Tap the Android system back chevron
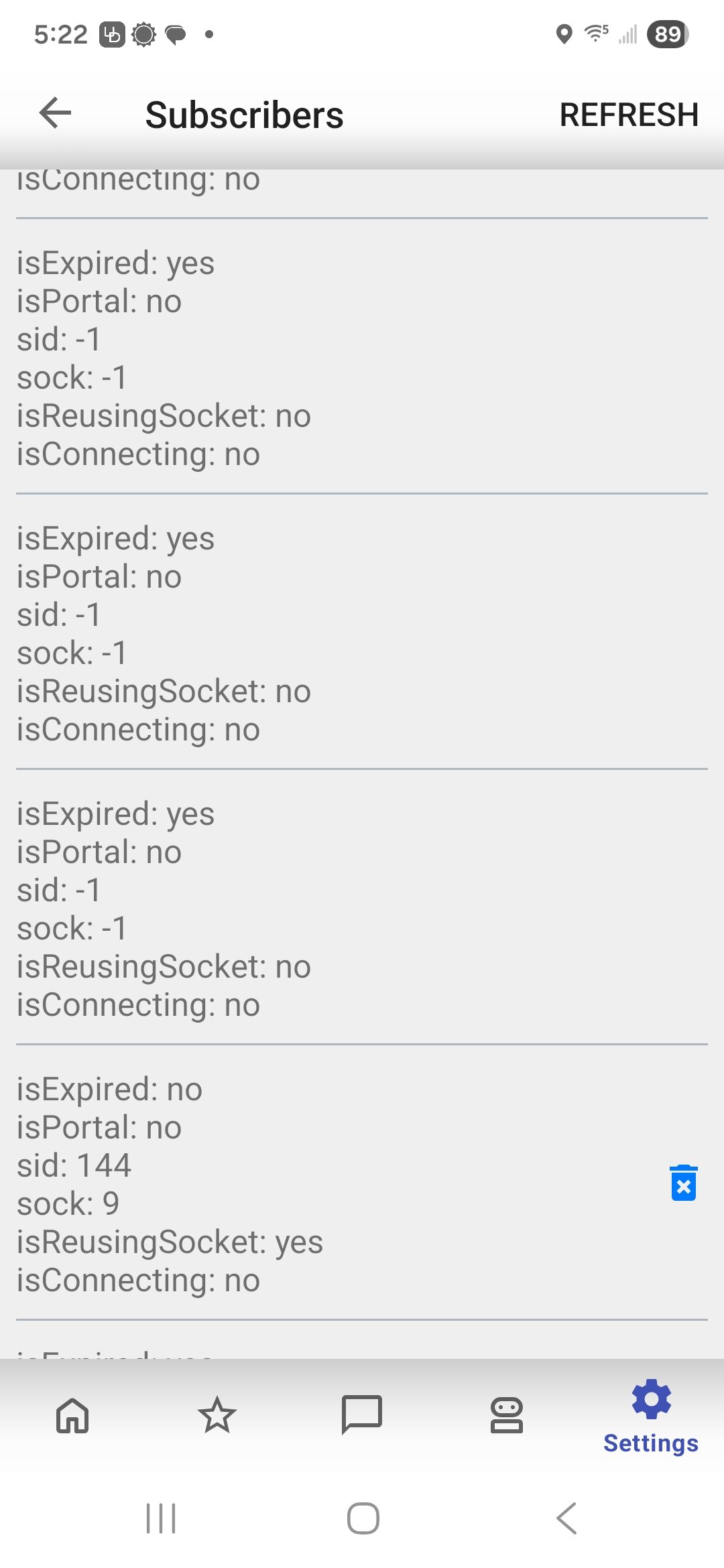 566,1518
